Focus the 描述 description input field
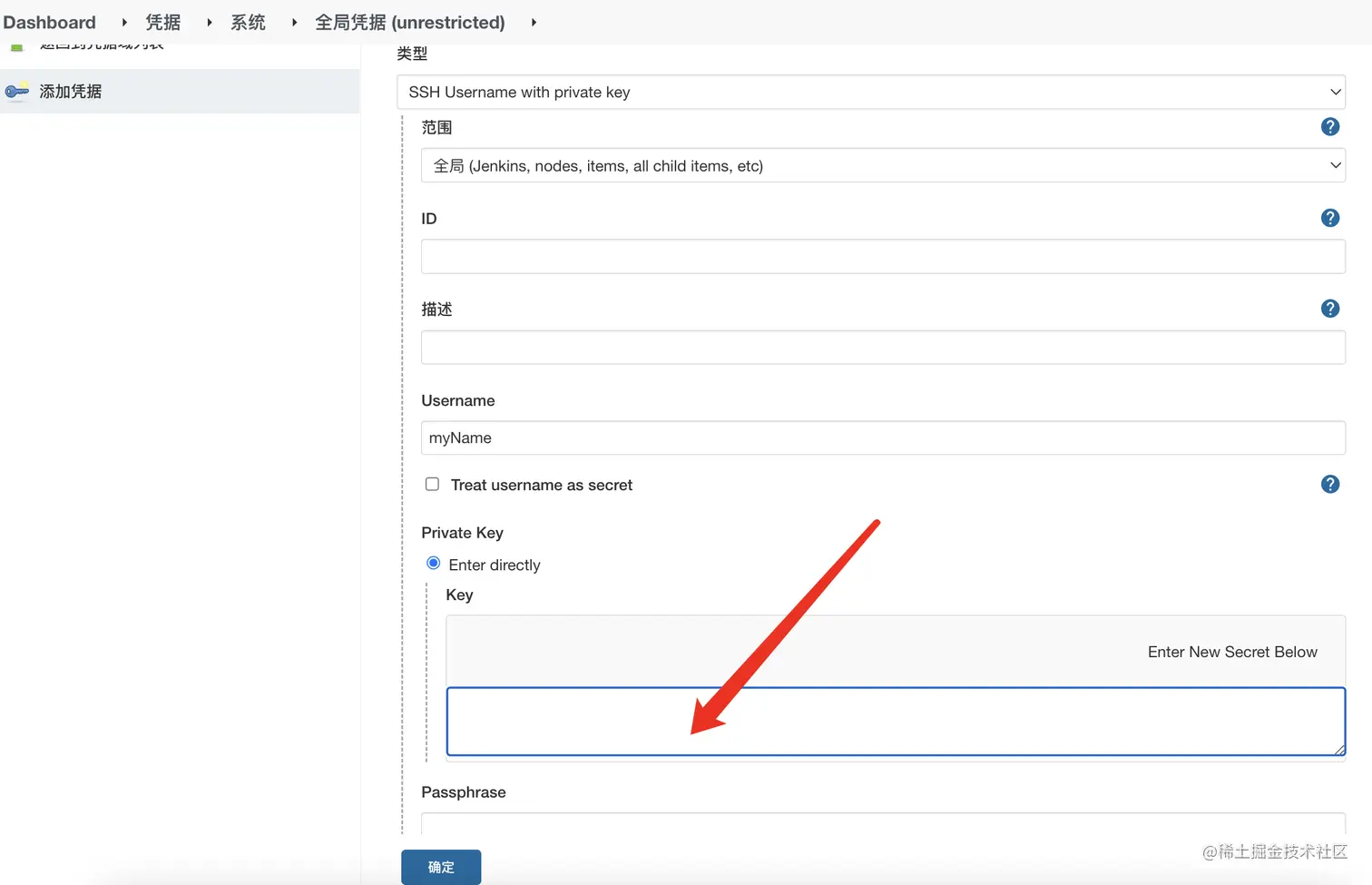Viewport: 1372px width, 885px height. tap(883, 347)
